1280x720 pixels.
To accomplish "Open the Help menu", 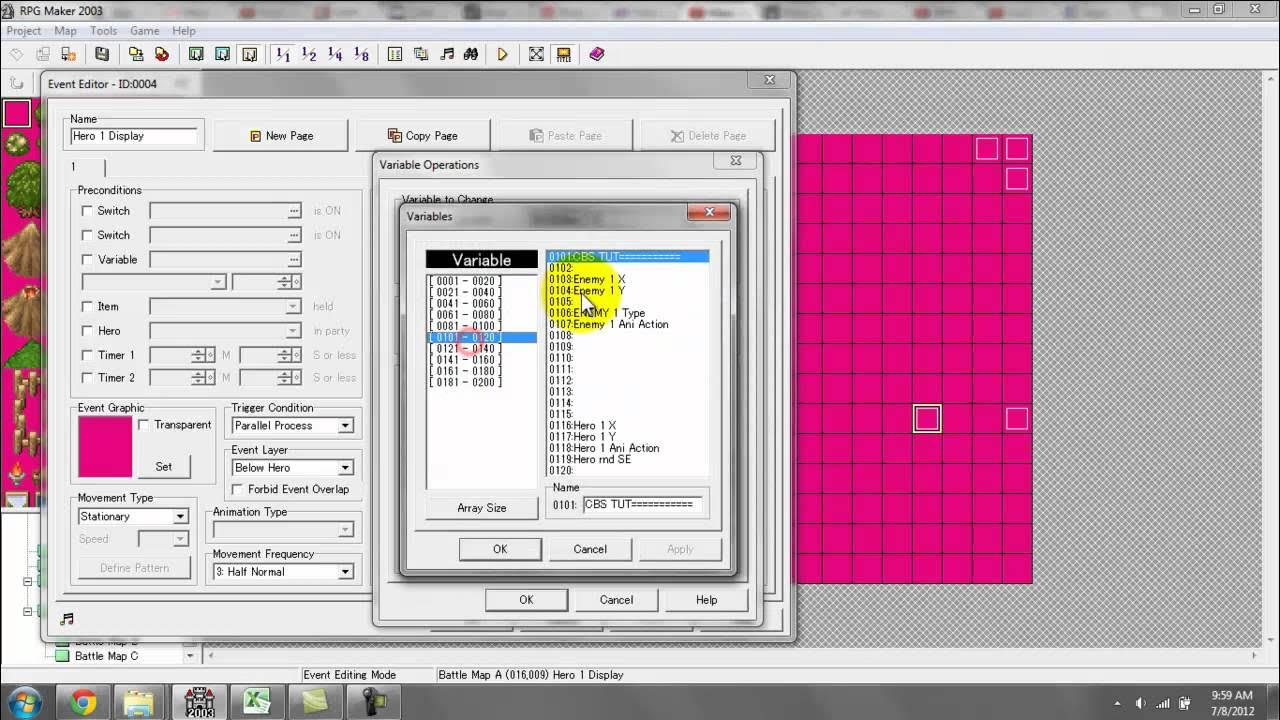I will click(184, 31).
